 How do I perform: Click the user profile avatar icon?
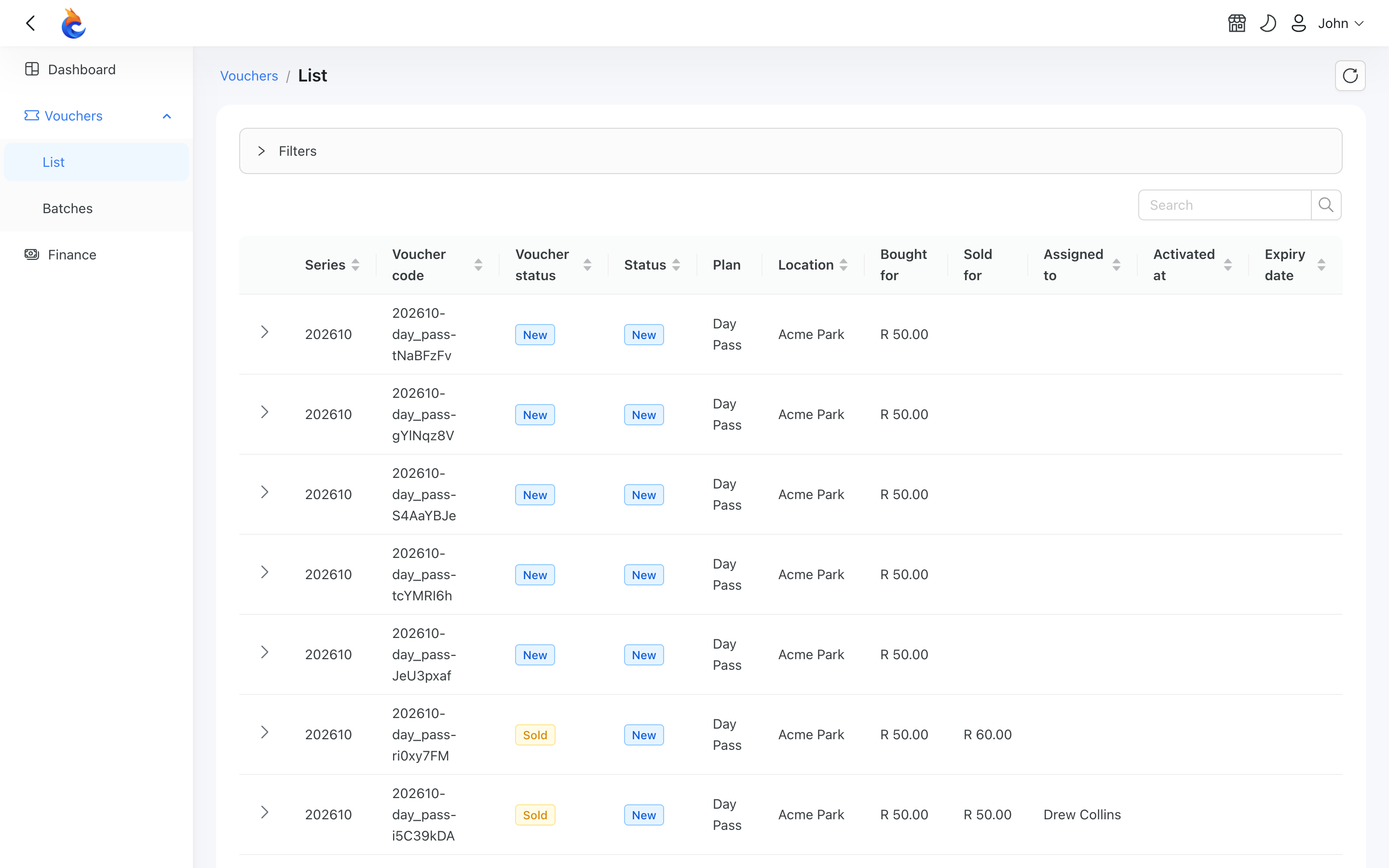point(1298,23)
